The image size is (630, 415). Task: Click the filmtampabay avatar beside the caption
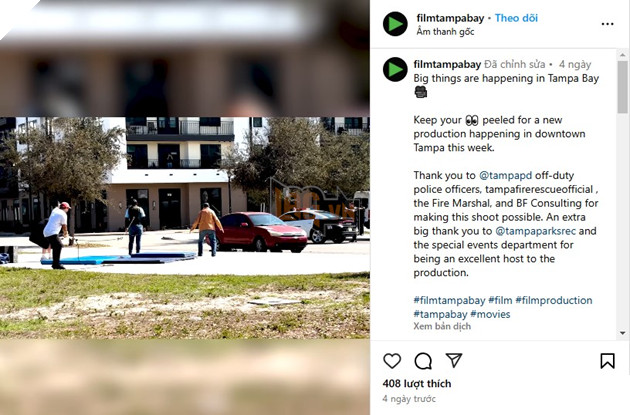(x=395, y=69)
